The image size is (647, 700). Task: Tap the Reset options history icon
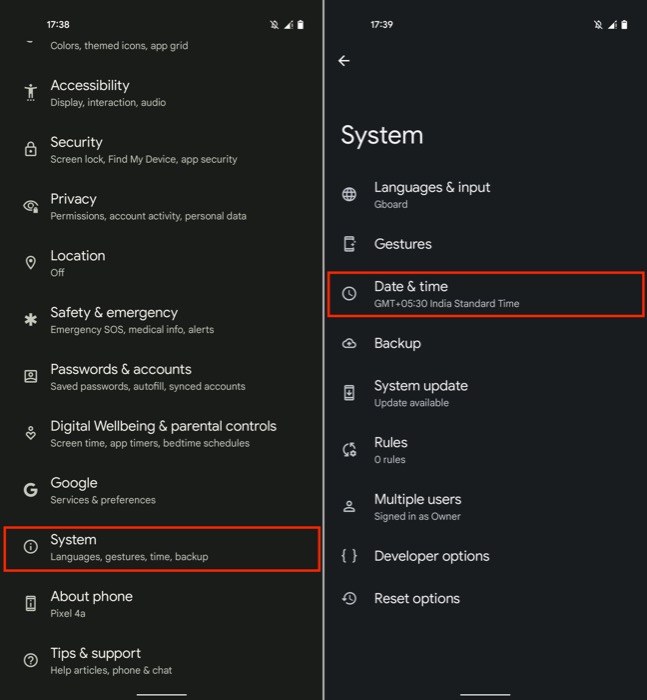point(349,598)
